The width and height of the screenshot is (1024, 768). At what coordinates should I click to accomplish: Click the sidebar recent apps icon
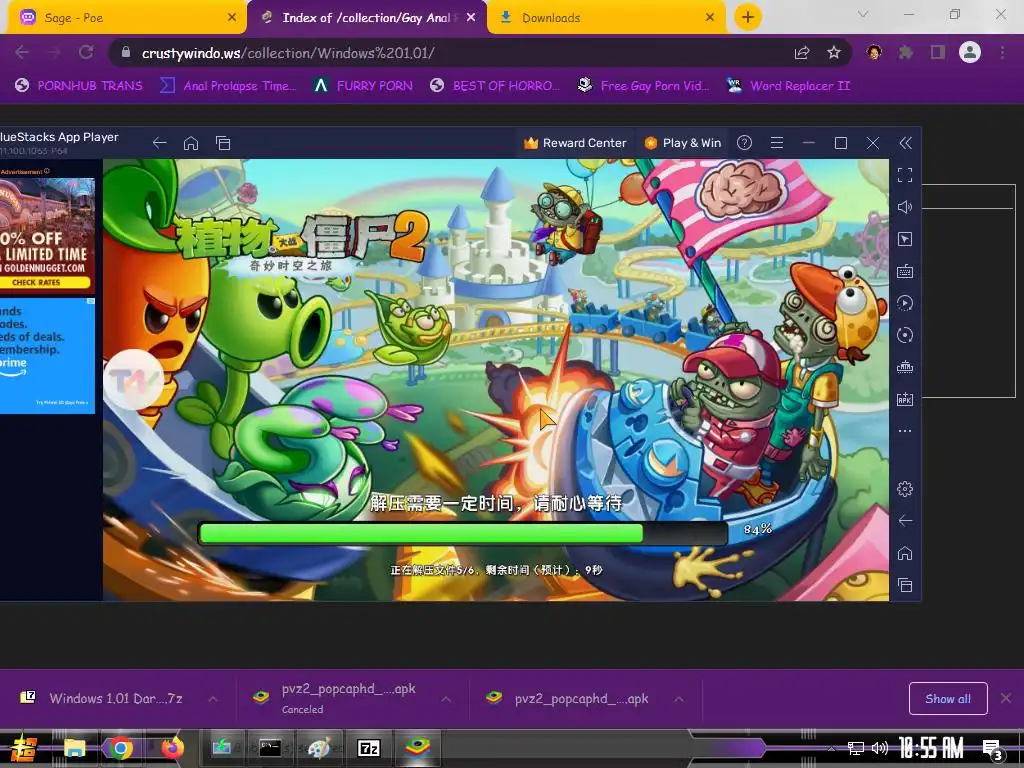(904, 585)
